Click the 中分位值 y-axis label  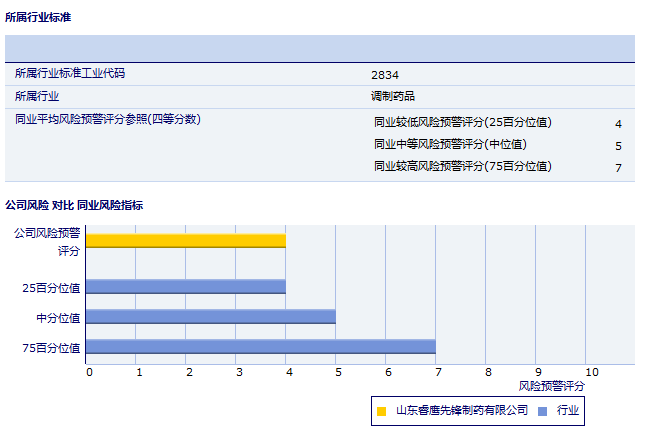58,317
